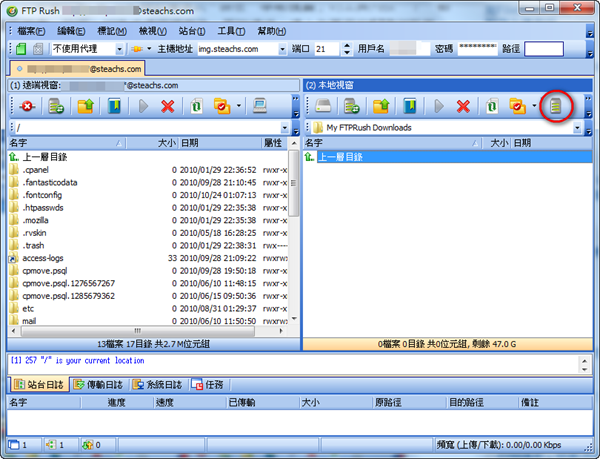Screen dimensions: 600x459
Task: Click log pane scroll down arrow
Action: pyautogui.click(x=584, y=369)
